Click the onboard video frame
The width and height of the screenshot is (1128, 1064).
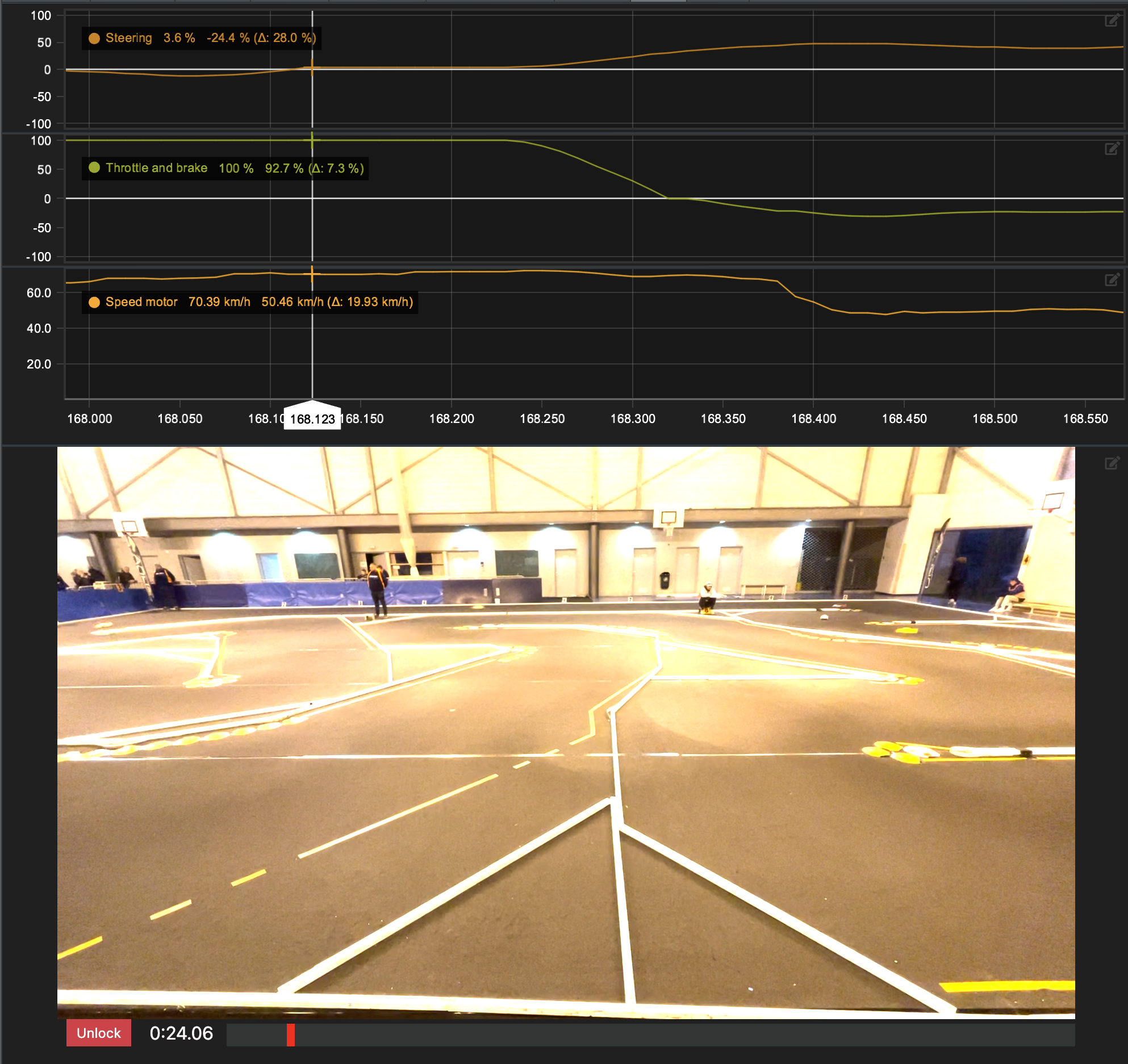point(566,732)
